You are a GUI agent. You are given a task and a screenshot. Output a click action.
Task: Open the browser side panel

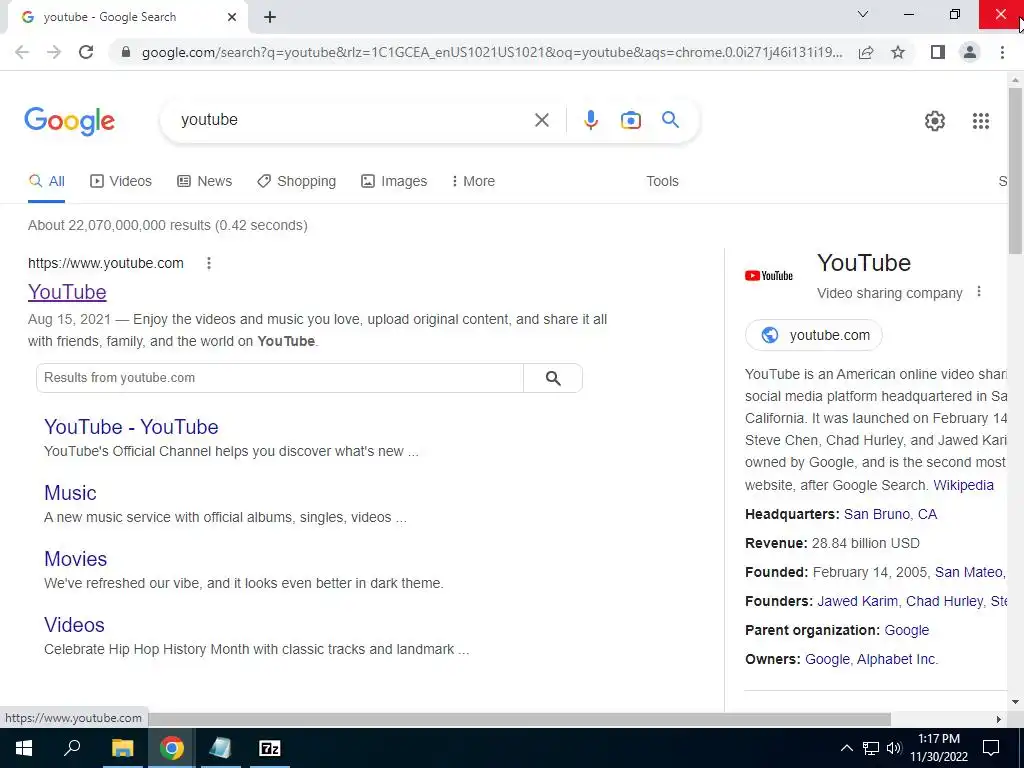938,52
